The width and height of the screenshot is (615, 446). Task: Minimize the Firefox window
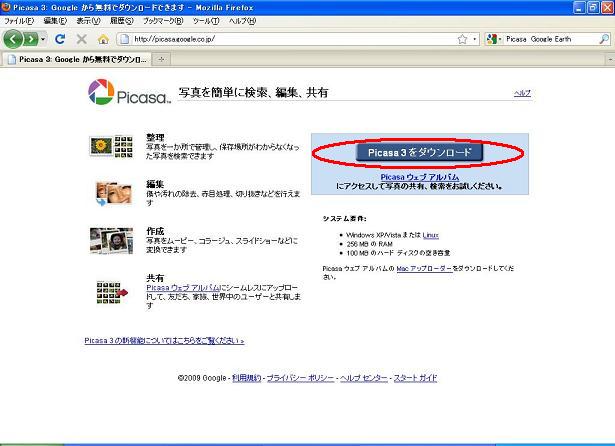coord(579,7)
